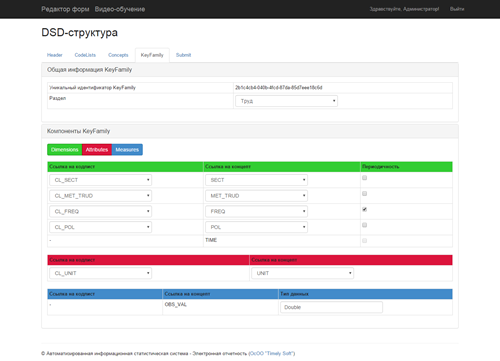500x361 pixels.
Task: Open the Timely Soft footer link
Action: click(x=272, y=353)
